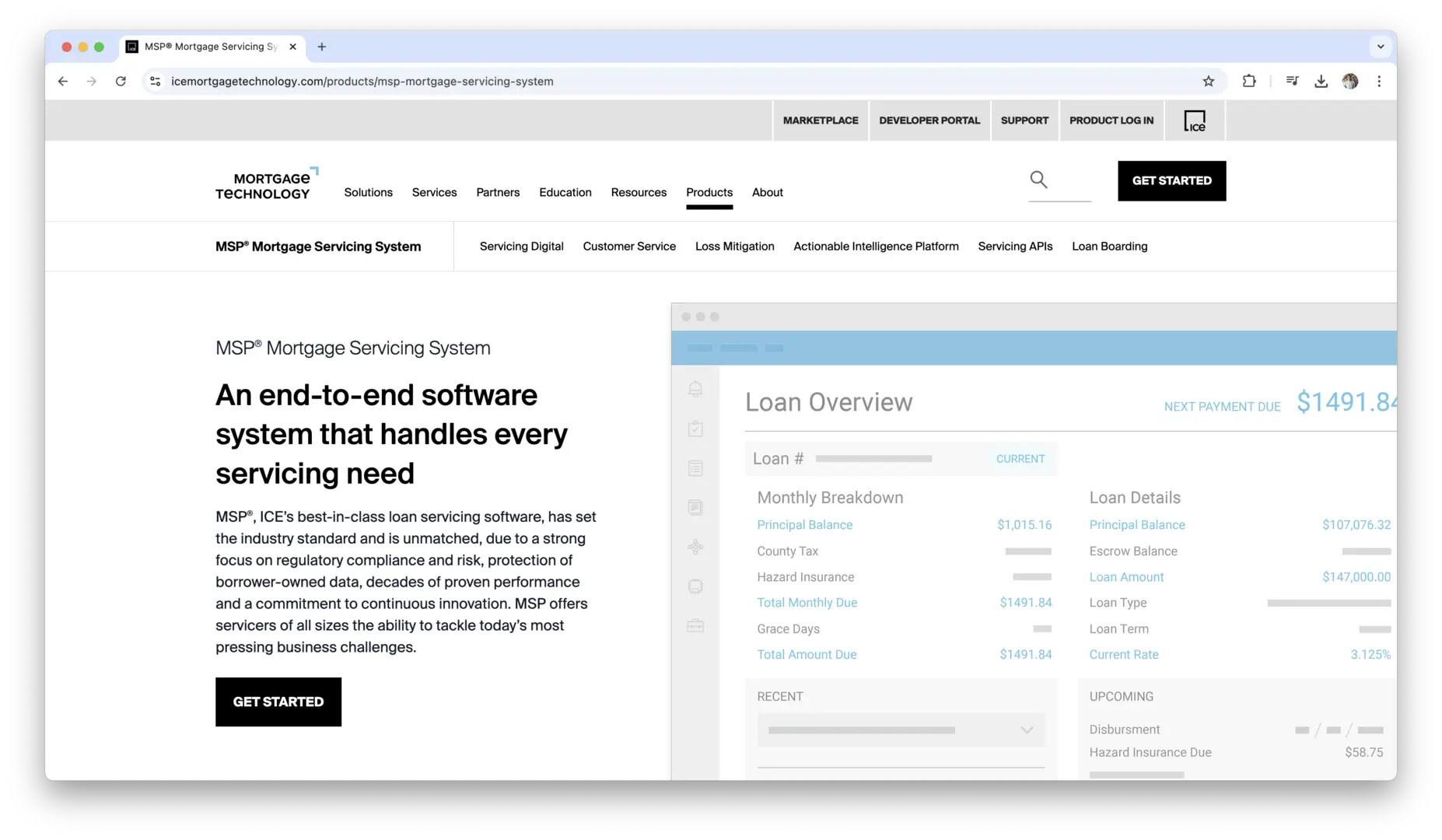Image resolution: width=1442 pixels, height=840 pixels.
Task: Switch to Loss Mitigation section
Action: coord(735,247)
